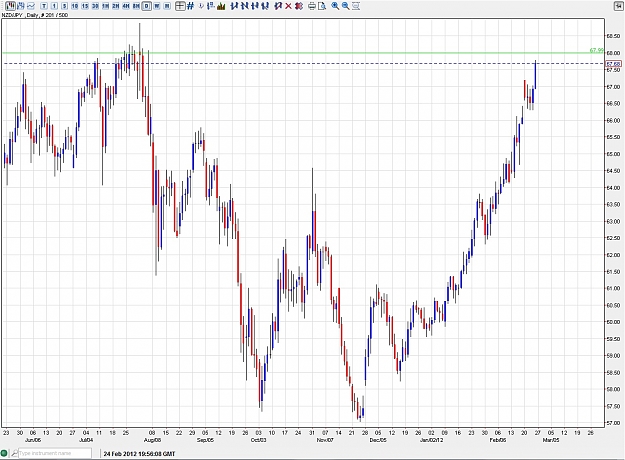Focus the 'Type instrument name' field

[55, 453]
